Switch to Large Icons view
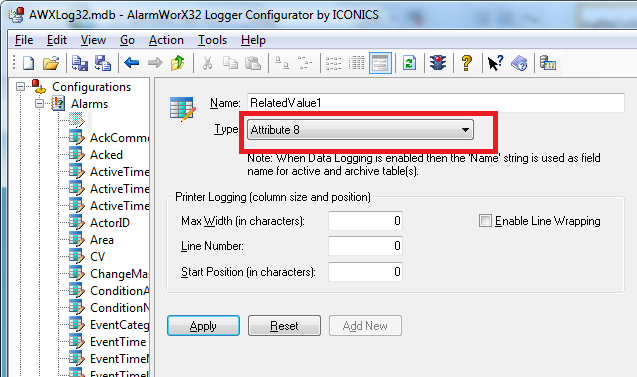 282,63
